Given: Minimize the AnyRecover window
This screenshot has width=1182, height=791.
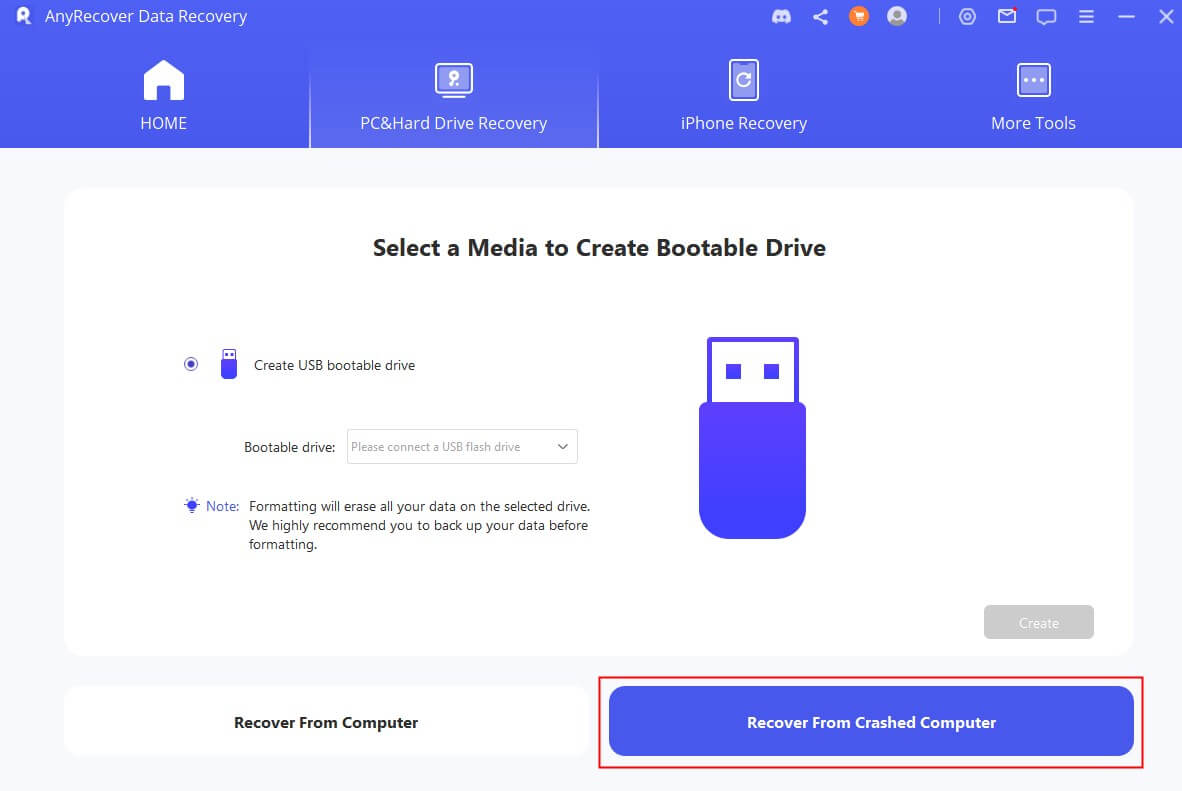Looking at the screenshot, I should 1126,17.
